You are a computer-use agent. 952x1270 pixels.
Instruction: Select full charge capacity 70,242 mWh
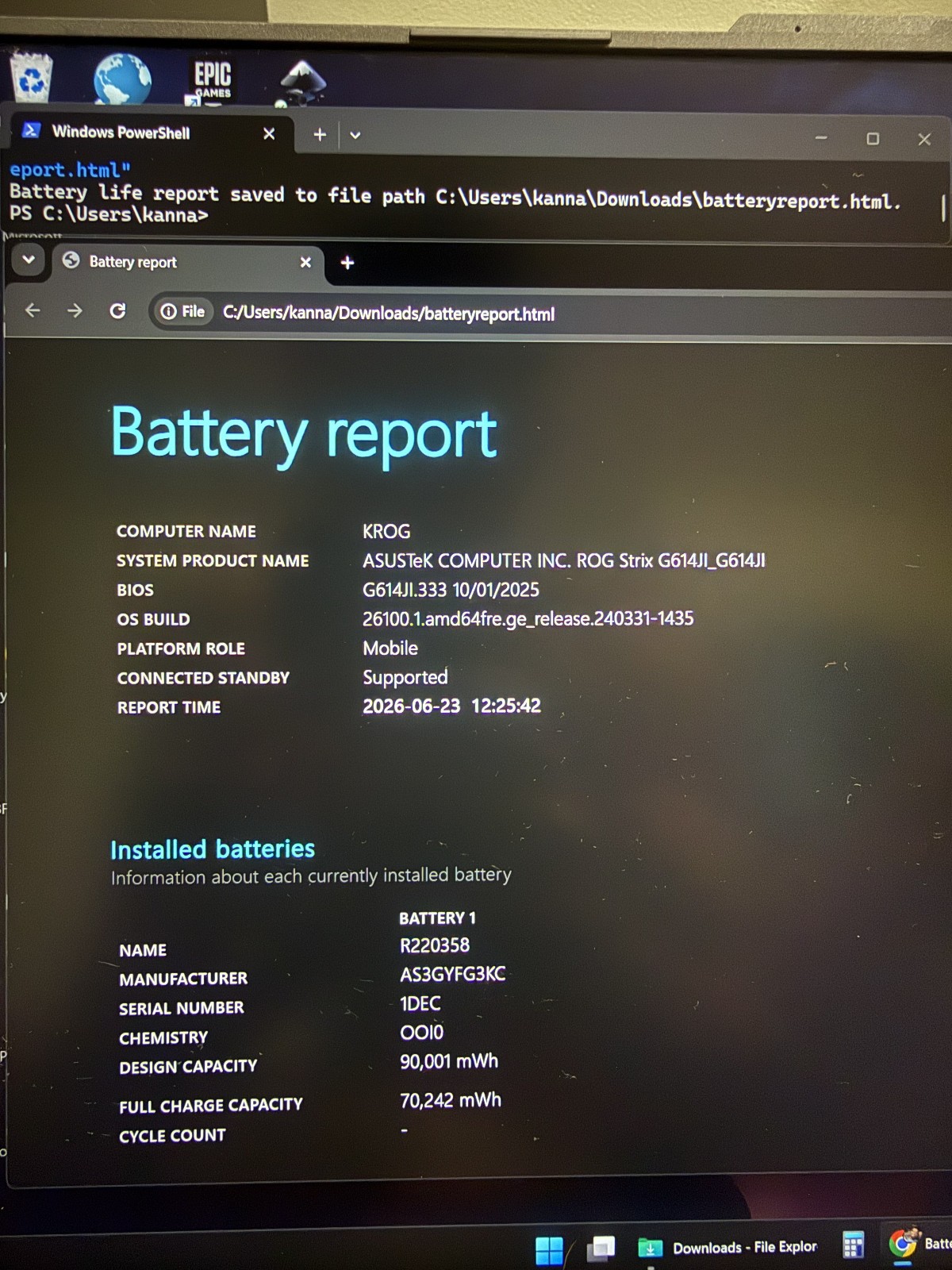point(451,1100)
